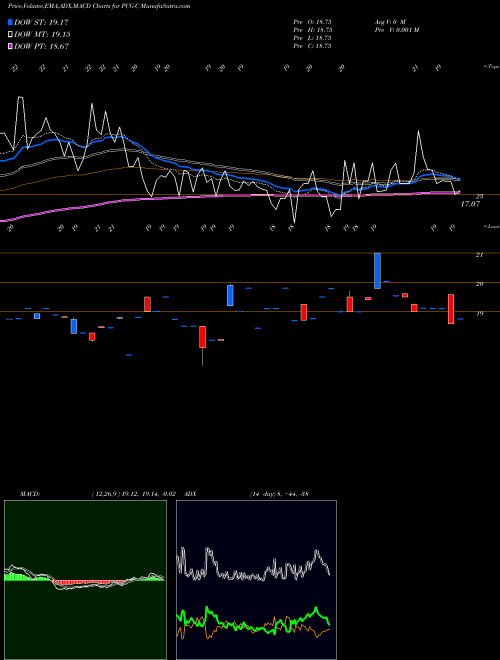The image size is (500, 660).
Task: Click the last large red candlestick
Action: pyautogui.click(x=451, y=309)
